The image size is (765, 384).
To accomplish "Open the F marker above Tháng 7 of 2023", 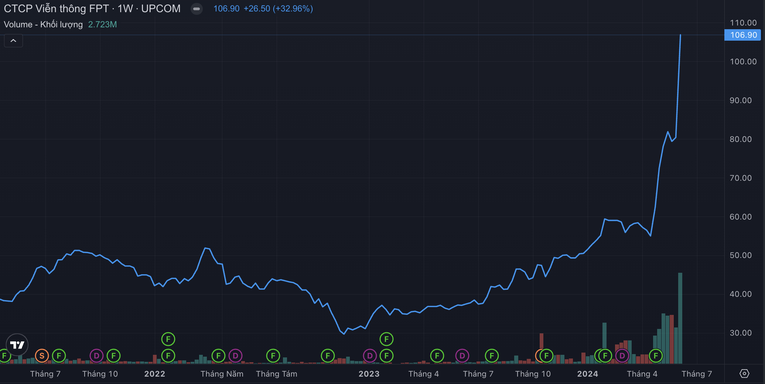I will point(492,356).
